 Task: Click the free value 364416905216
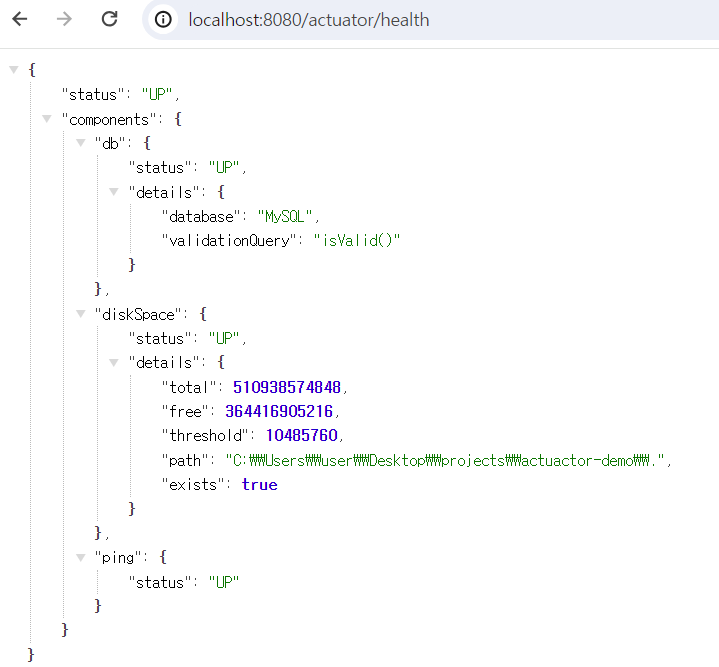[279, 411]
